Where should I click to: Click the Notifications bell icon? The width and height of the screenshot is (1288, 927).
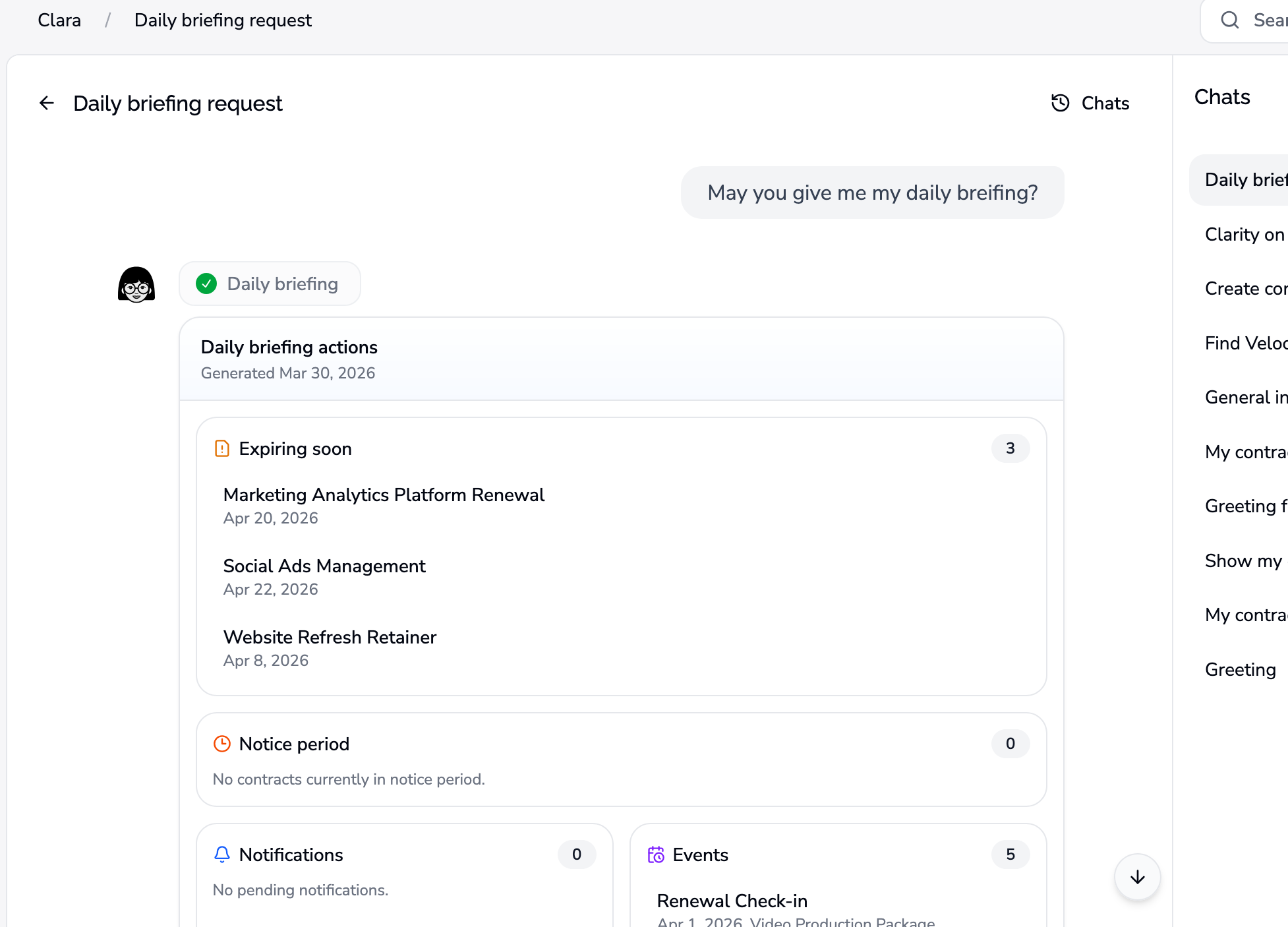pos(222,854)
